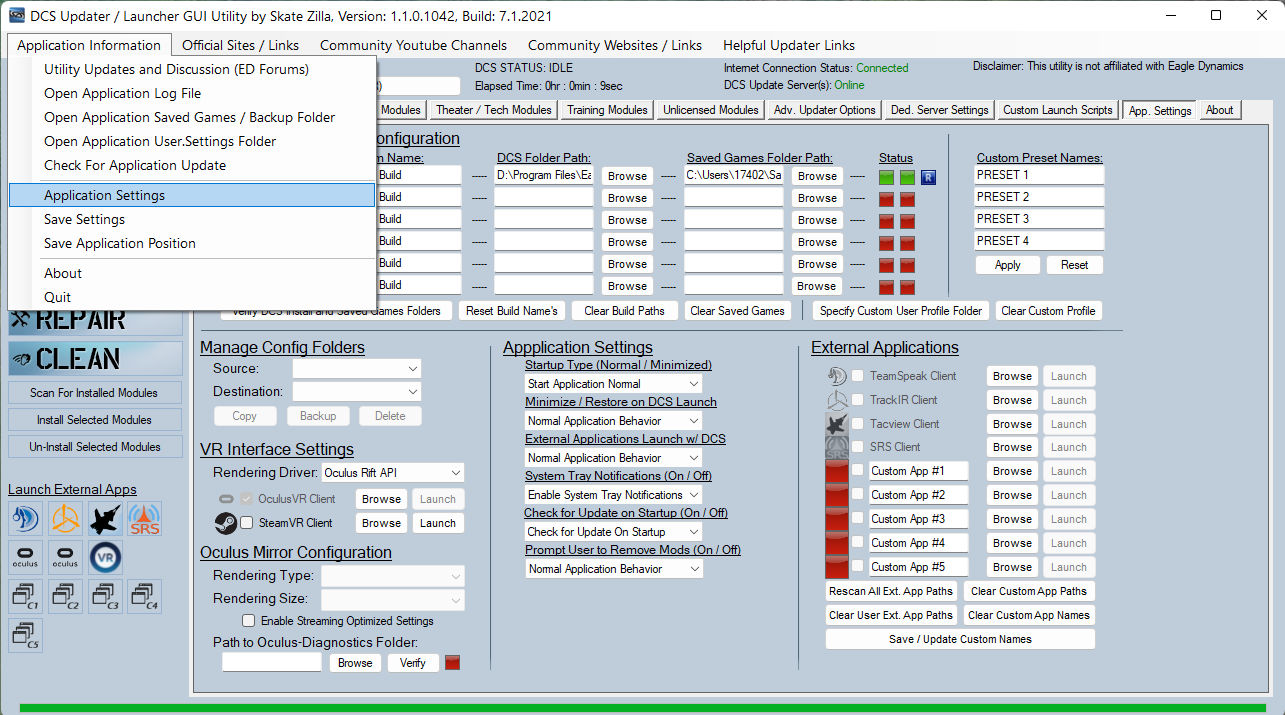Open the Source dropdown in Manage Config Folders
Screen dimensions: 1285x715
tap(356, 369)
